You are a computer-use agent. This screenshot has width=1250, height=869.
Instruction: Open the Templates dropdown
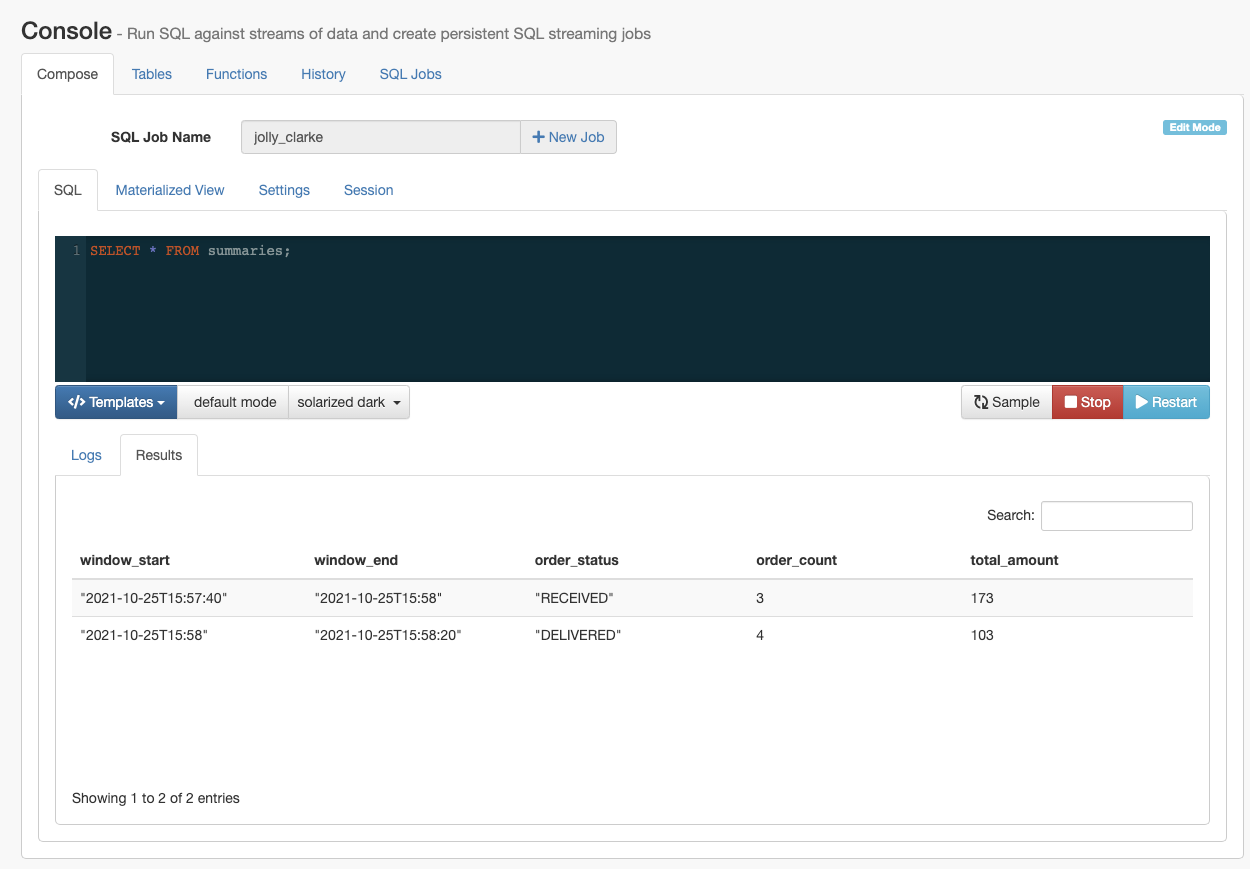[x=116, y=402]
